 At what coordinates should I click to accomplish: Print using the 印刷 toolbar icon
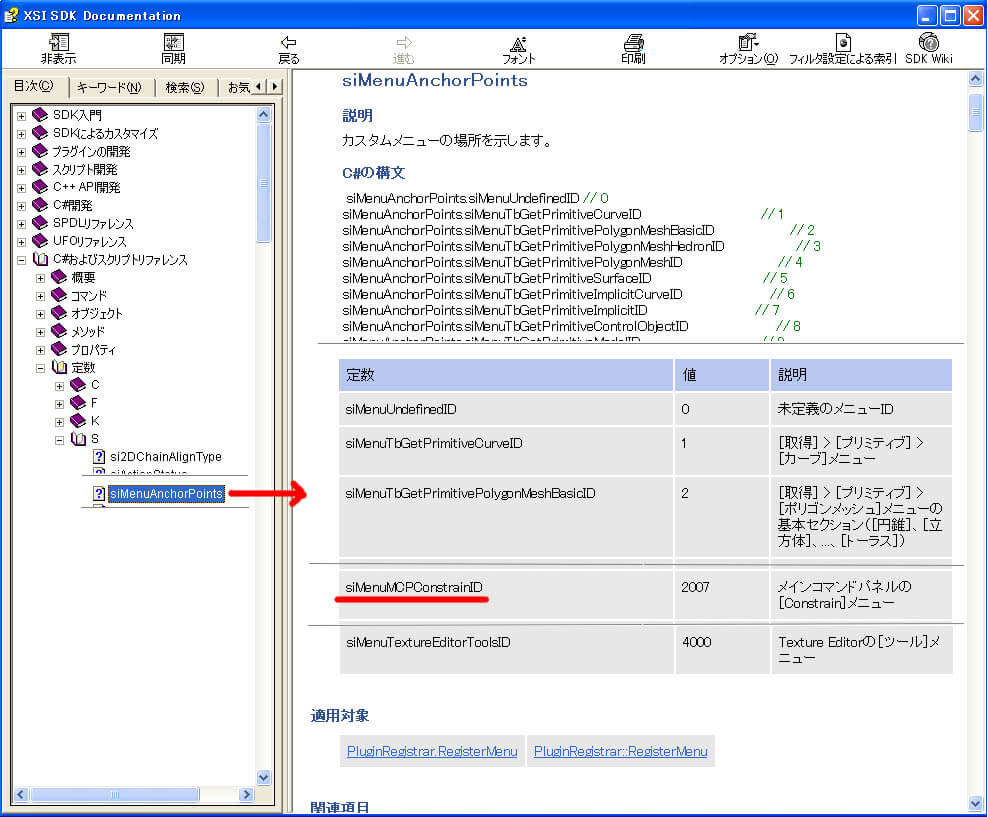point(633,42)
